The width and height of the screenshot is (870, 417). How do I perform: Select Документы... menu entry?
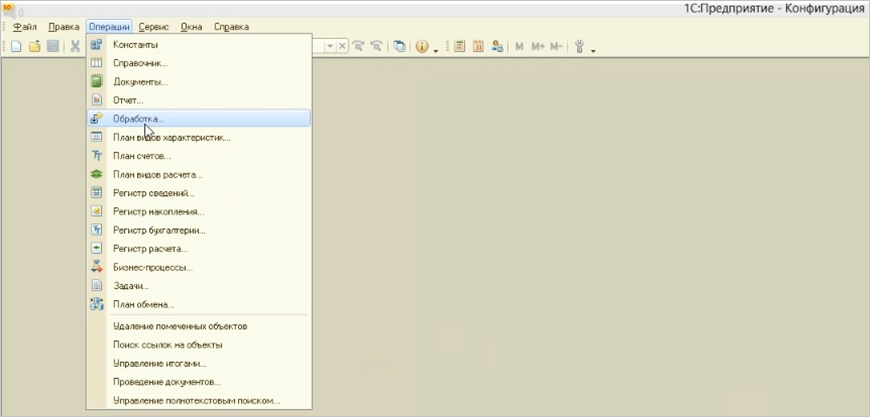pos(199,82)
